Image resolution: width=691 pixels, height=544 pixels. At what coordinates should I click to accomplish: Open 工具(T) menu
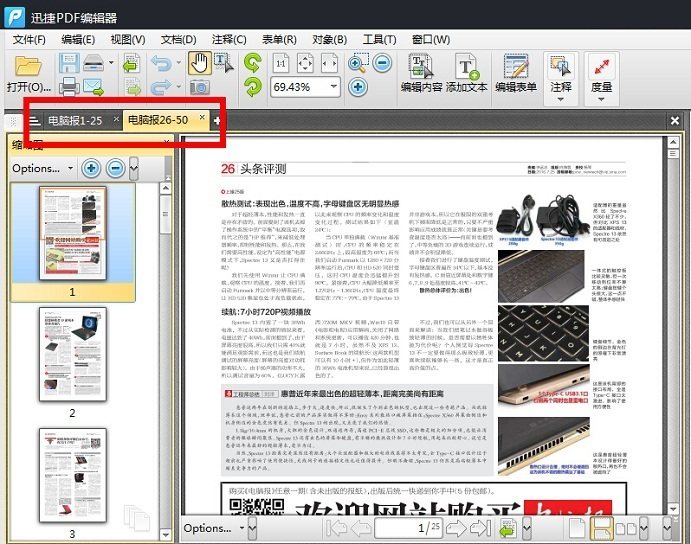pos(379,40)
